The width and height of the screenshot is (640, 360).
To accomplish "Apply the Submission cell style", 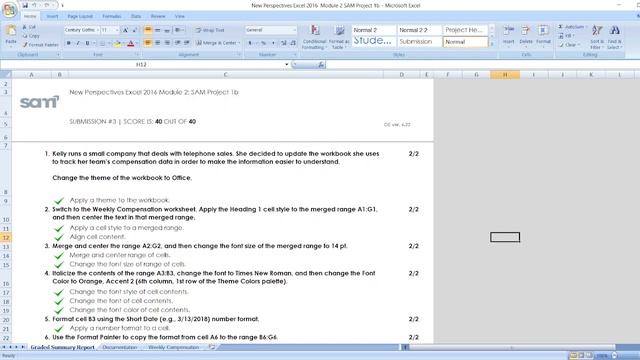I will pyautogui.click(x=420, y=42).
